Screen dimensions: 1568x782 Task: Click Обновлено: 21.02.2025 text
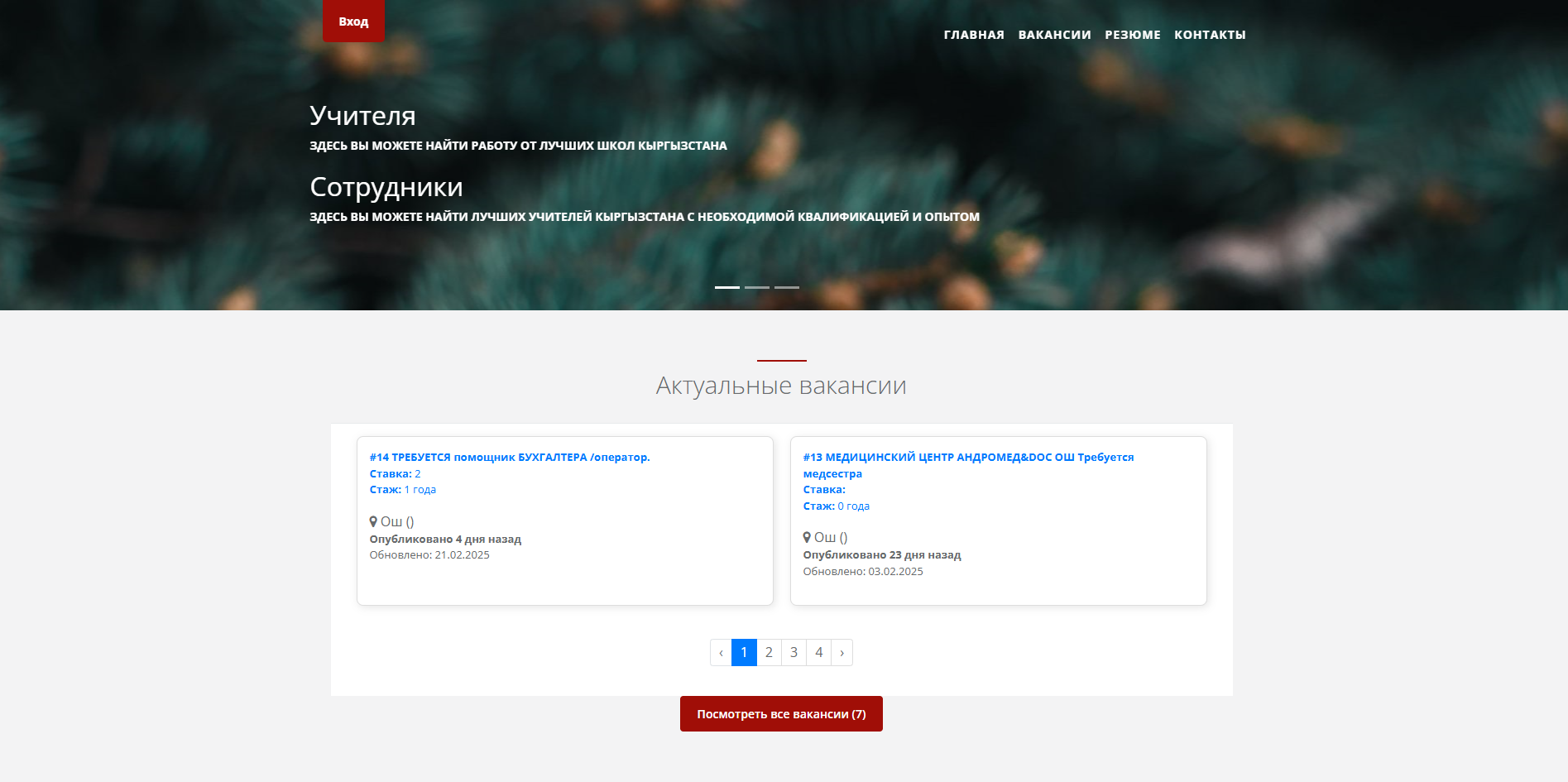pos(429,555)
